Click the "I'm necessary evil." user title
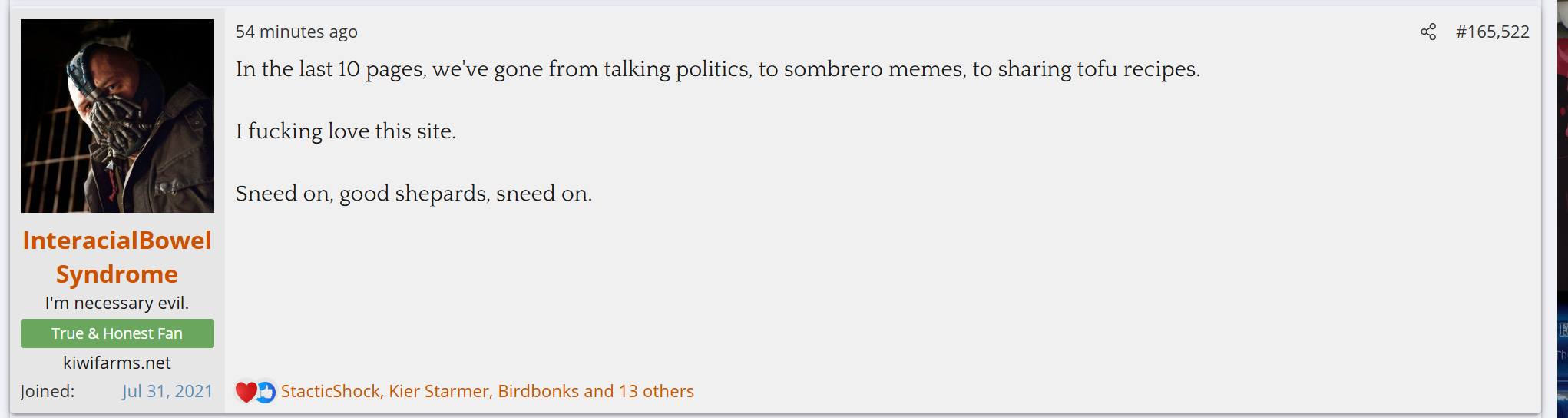 (x=117, y=303)
